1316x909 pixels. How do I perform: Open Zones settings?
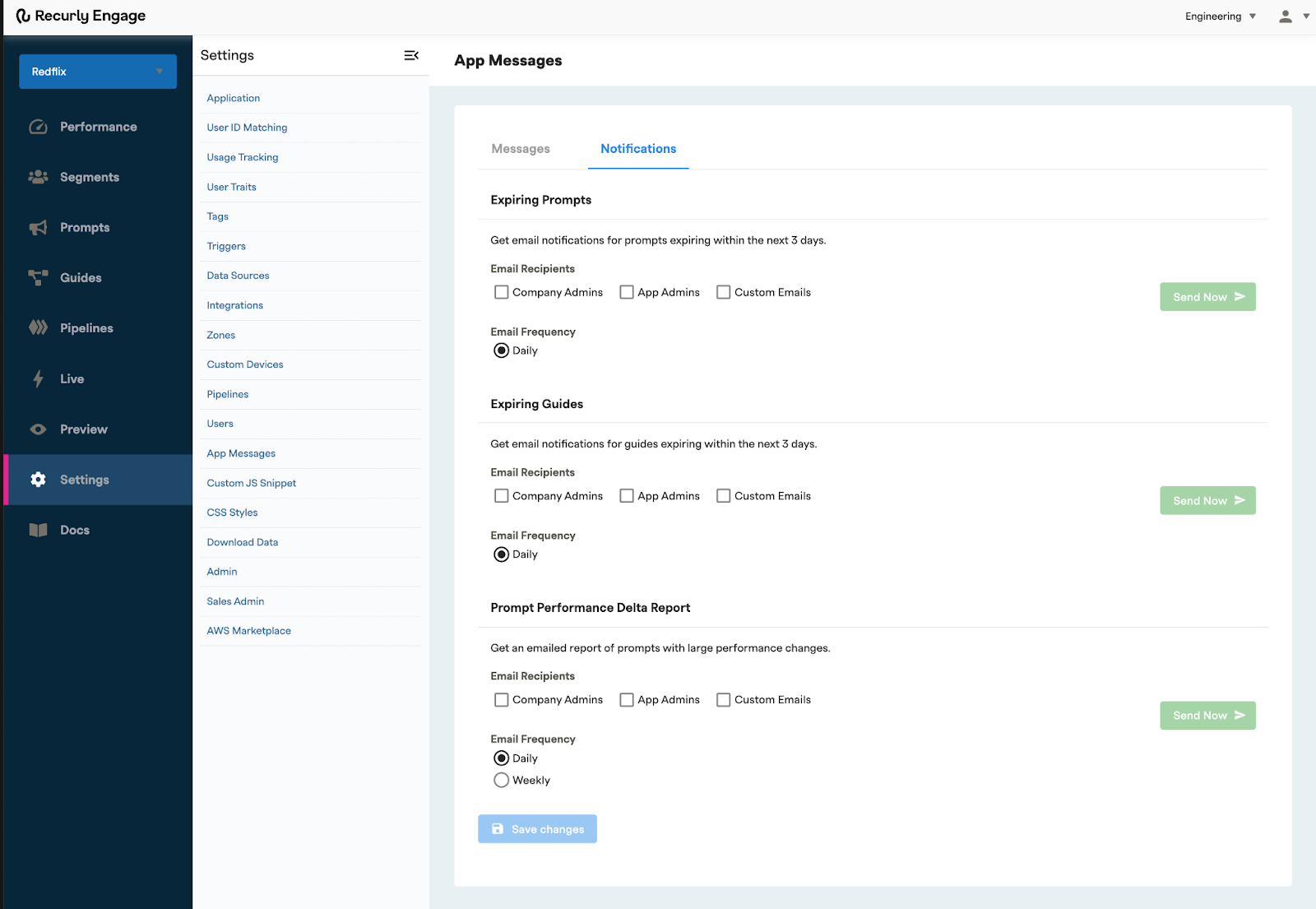pos(221,335)
